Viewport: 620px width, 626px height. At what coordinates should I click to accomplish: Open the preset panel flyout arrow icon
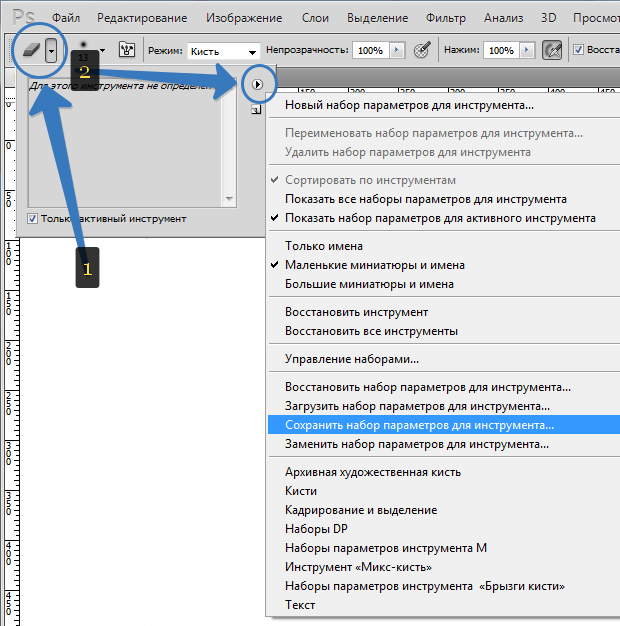258,85
